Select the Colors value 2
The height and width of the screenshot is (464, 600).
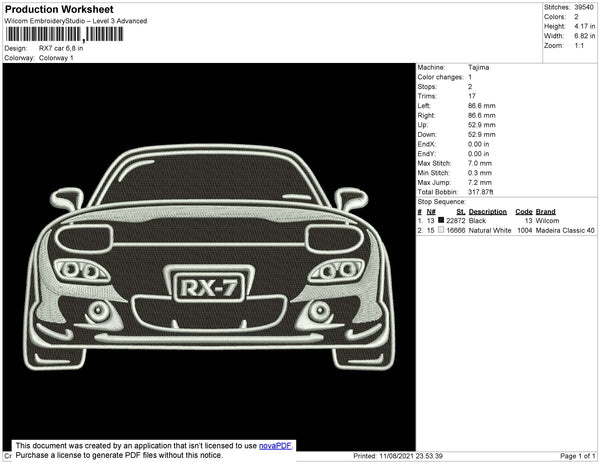(576, 17)
